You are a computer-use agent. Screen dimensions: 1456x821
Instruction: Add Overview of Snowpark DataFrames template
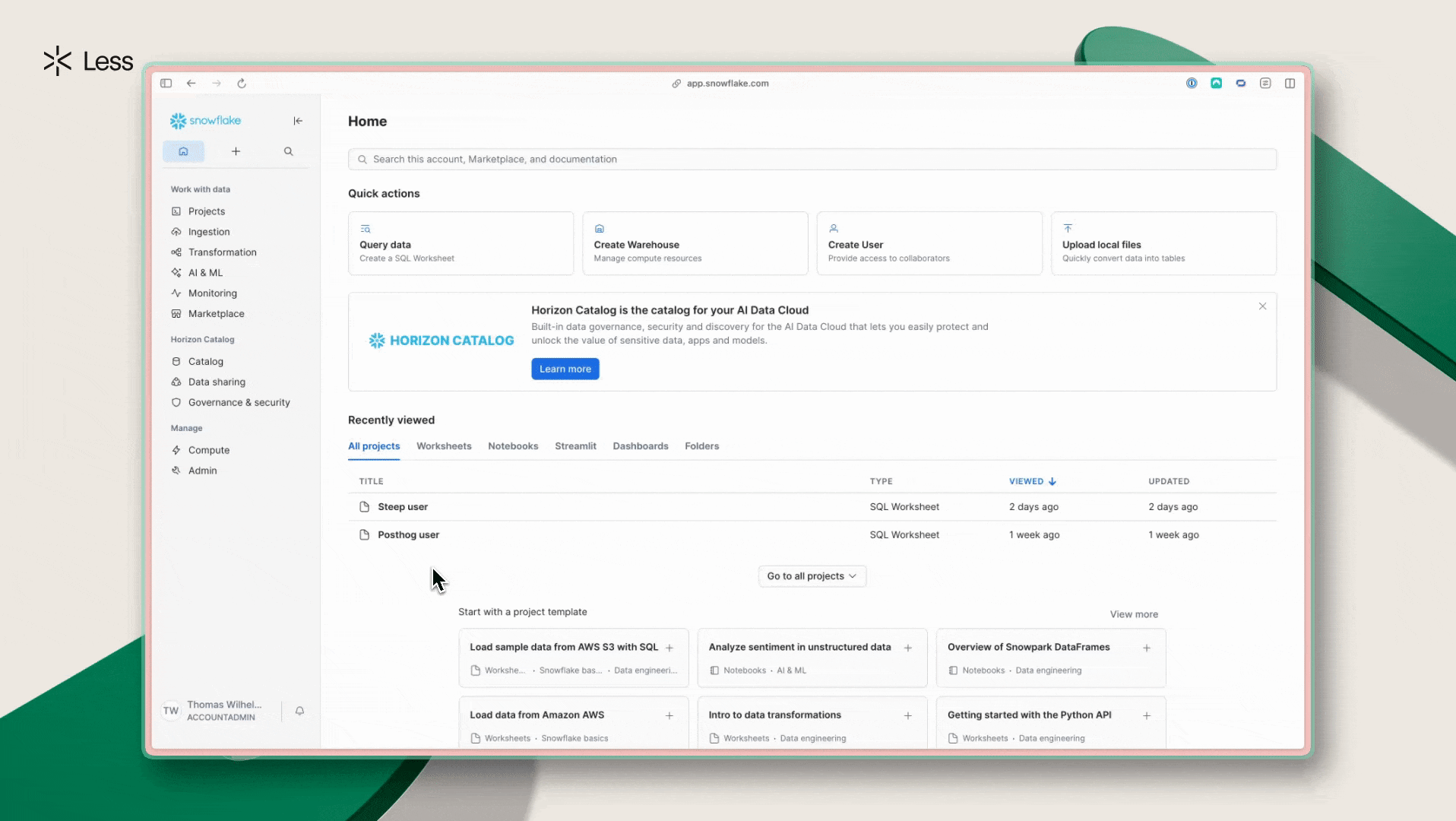point(1147,648)
